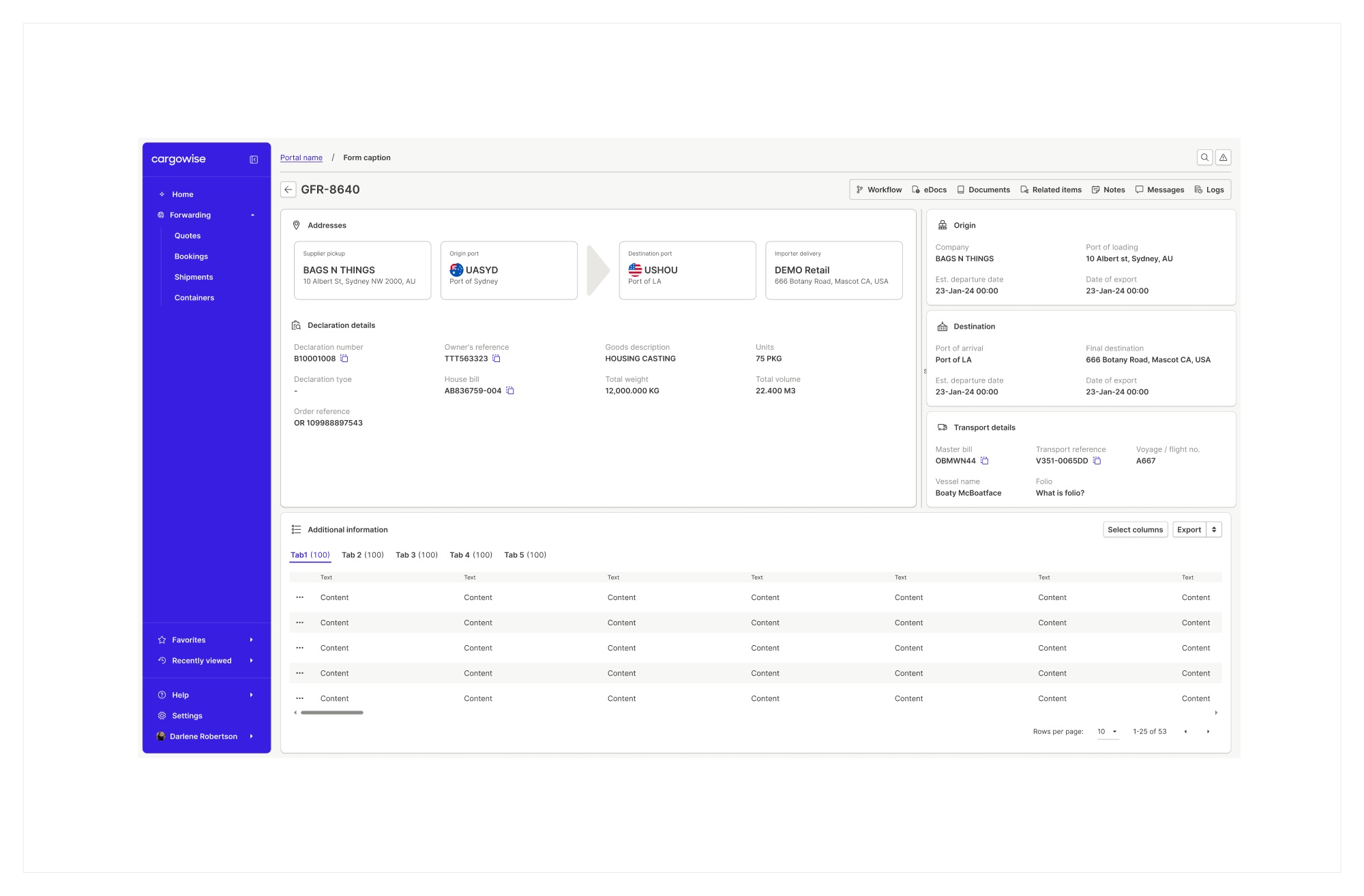Select the Supplier pickup BAGS N THINGS card

[x=362, y=270]
